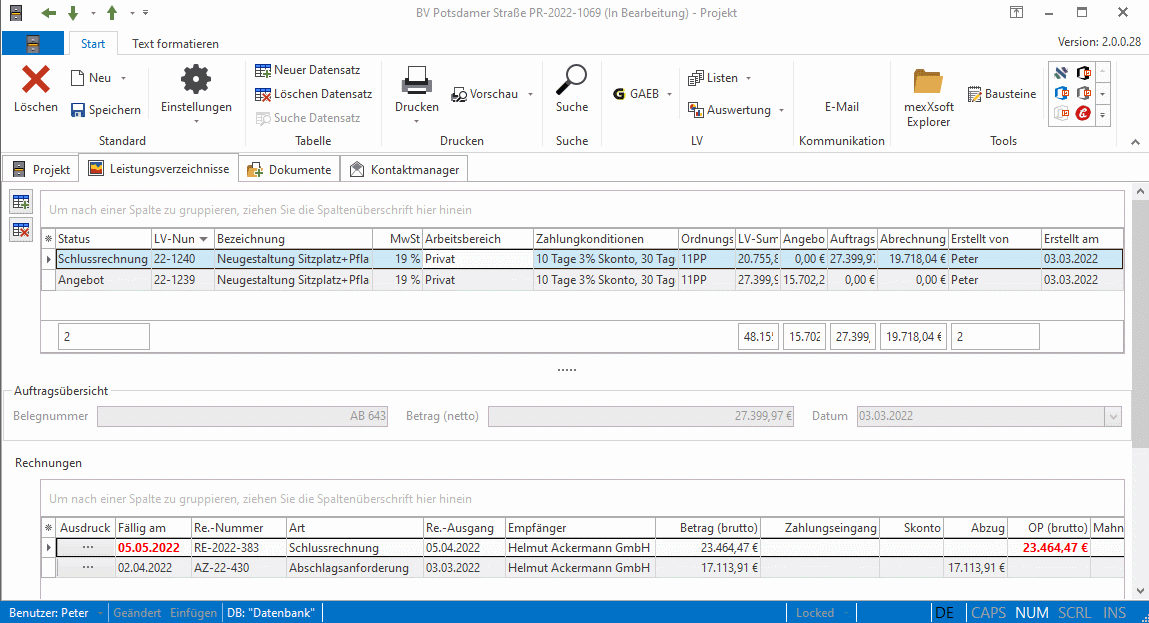Viewport: 1149px width, 623px height.
Task: Click add-row table icon left of grid
Action: tap(21, 202)
